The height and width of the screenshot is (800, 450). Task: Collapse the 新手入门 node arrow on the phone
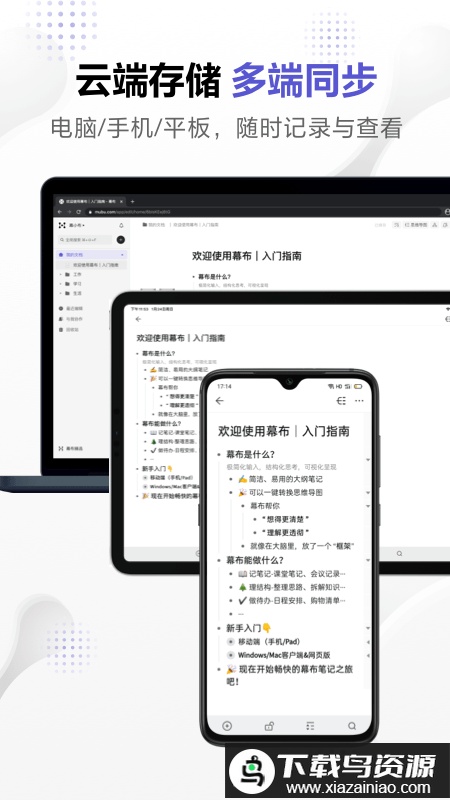pyautogui.click(x=368, y=628)
